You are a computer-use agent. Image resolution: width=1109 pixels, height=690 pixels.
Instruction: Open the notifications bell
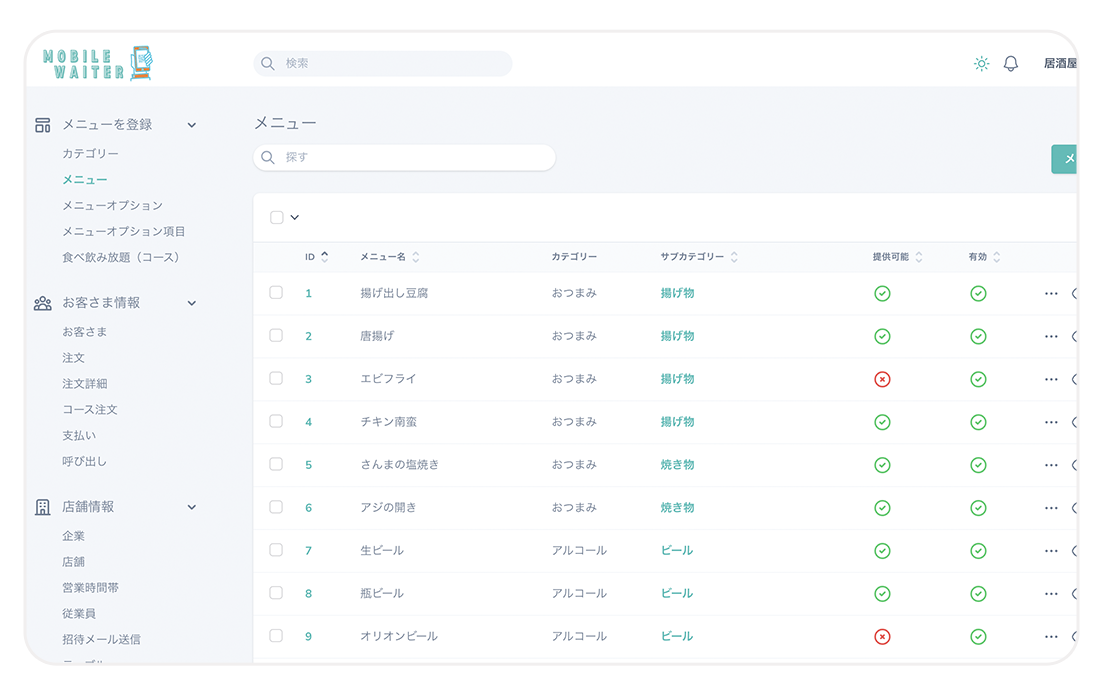click(1011, 64)
